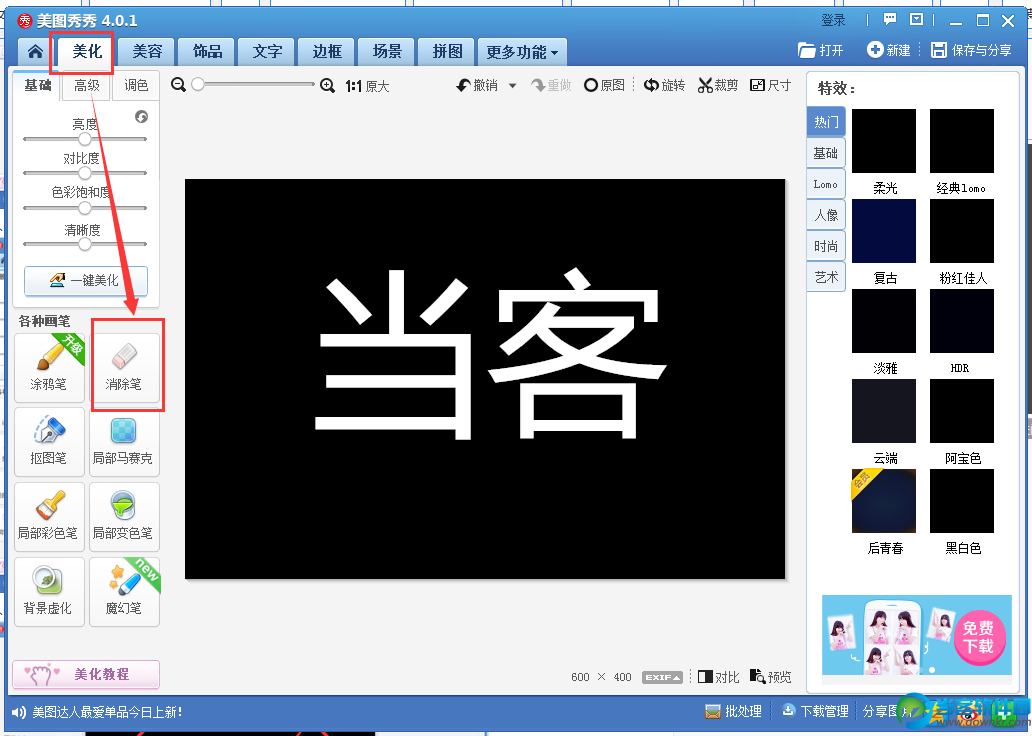Open the title bar dropdown menu icon
Screen dimensions: 1032x736
point(916,20)
